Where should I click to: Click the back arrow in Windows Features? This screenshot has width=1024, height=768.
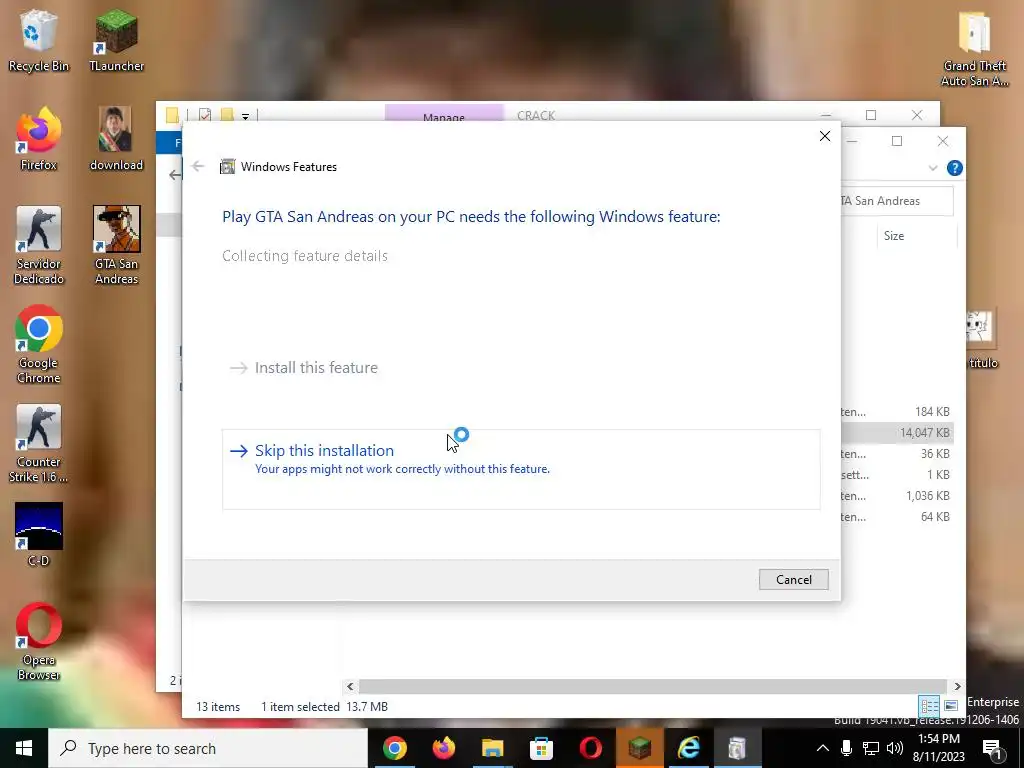click(198, 167)
